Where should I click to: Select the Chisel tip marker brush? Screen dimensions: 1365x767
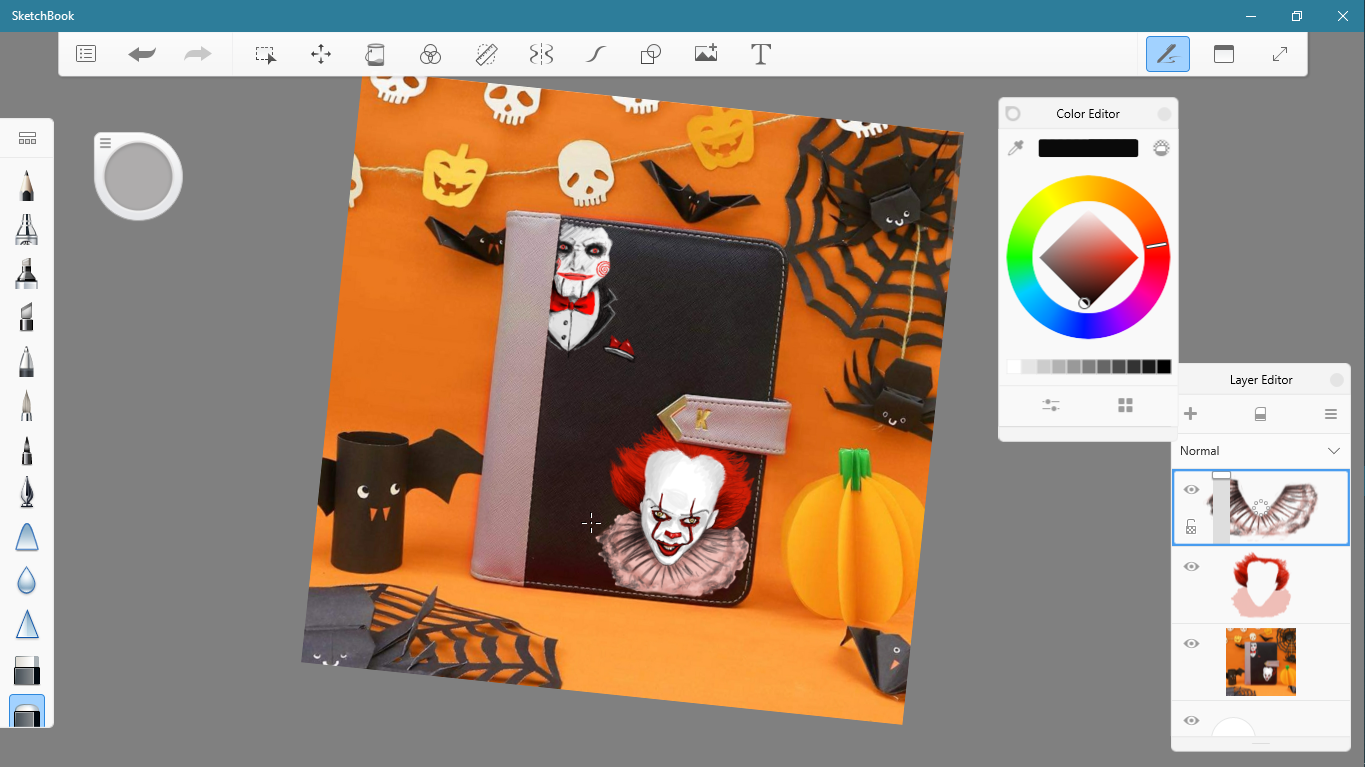[27, 317]
